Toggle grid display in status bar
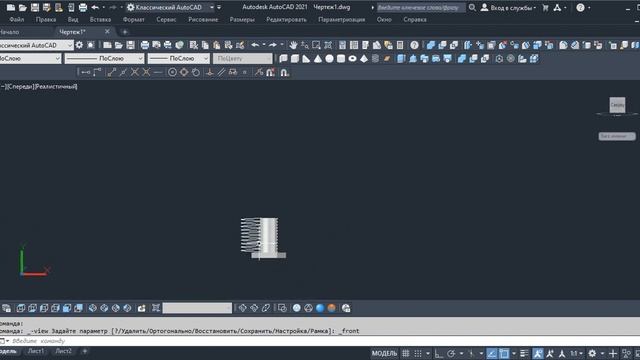The width and height of the screenshot is (640, 360). tap(406, 353)
